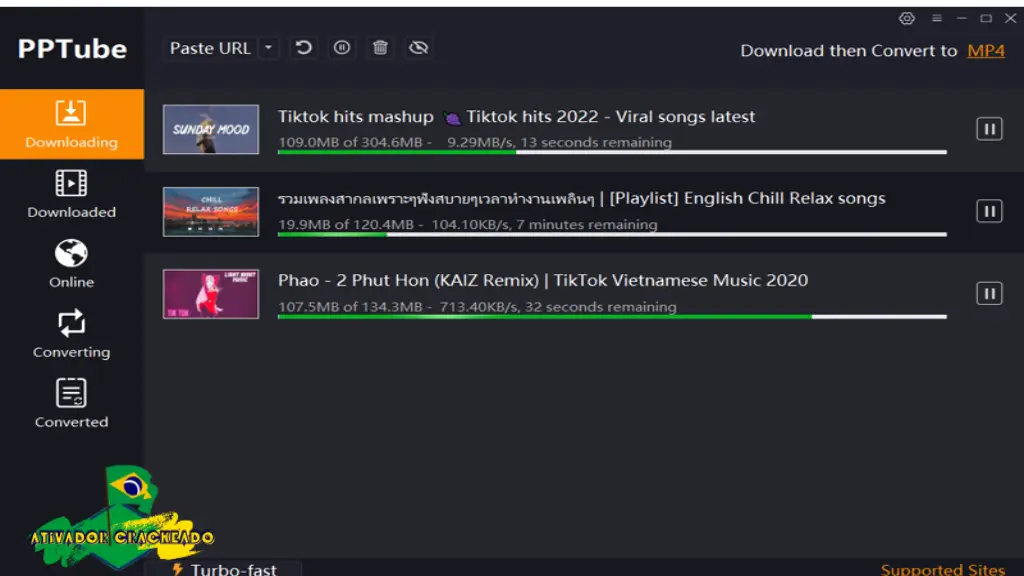
Task: Minimize the PPTube window
Action: 961,18
